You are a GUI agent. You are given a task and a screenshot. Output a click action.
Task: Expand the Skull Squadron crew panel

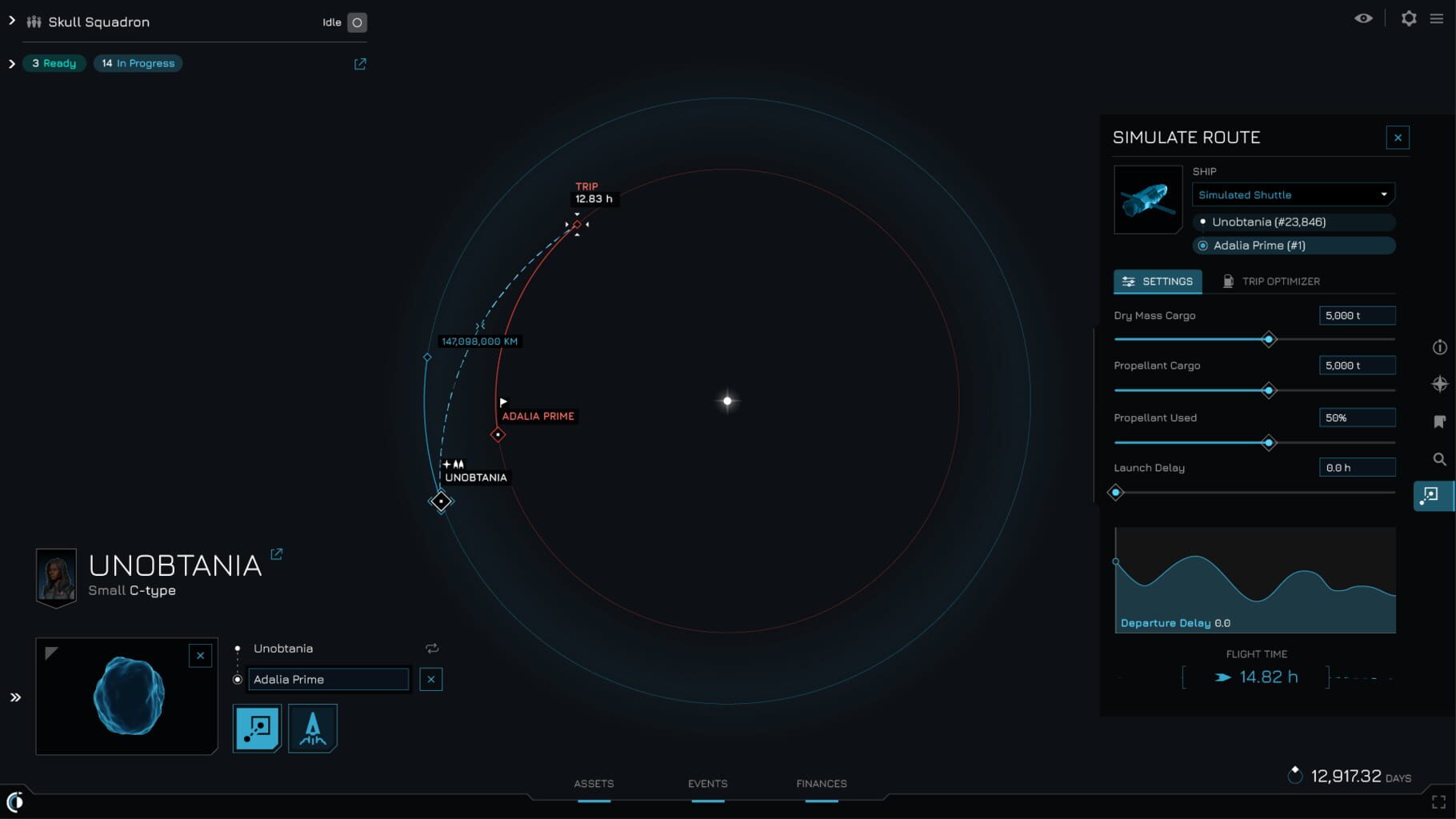coord(12,22)
